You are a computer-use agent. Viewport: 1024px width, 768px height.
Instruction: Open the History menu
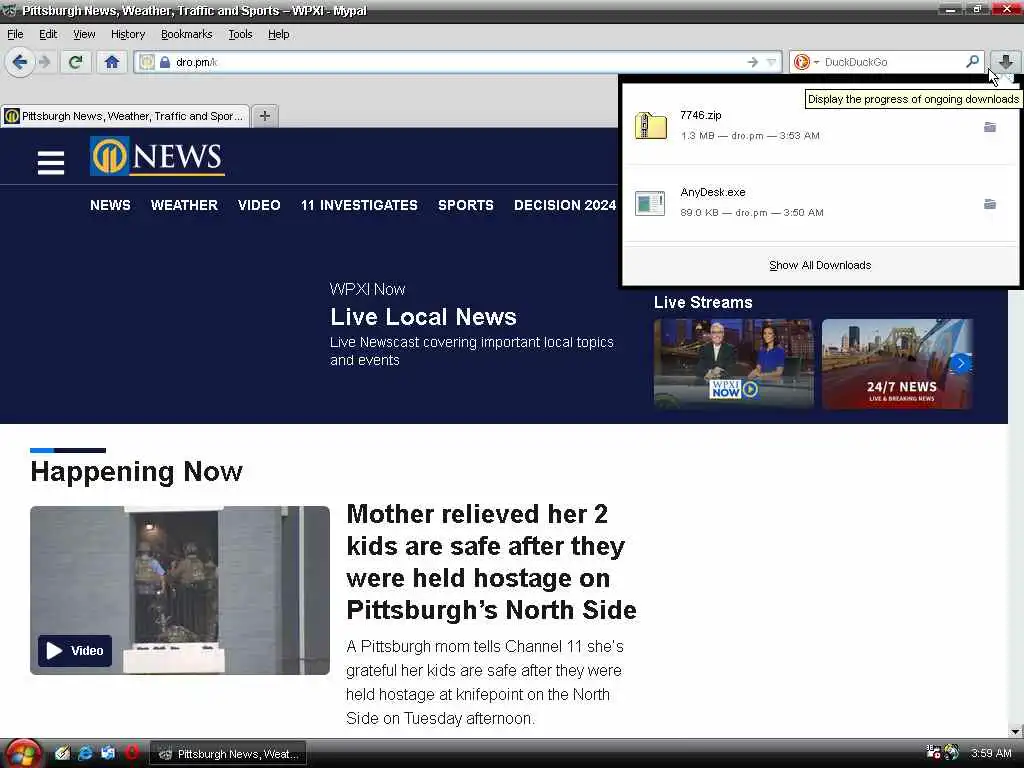pyautogui.click(x=127, y=34)
